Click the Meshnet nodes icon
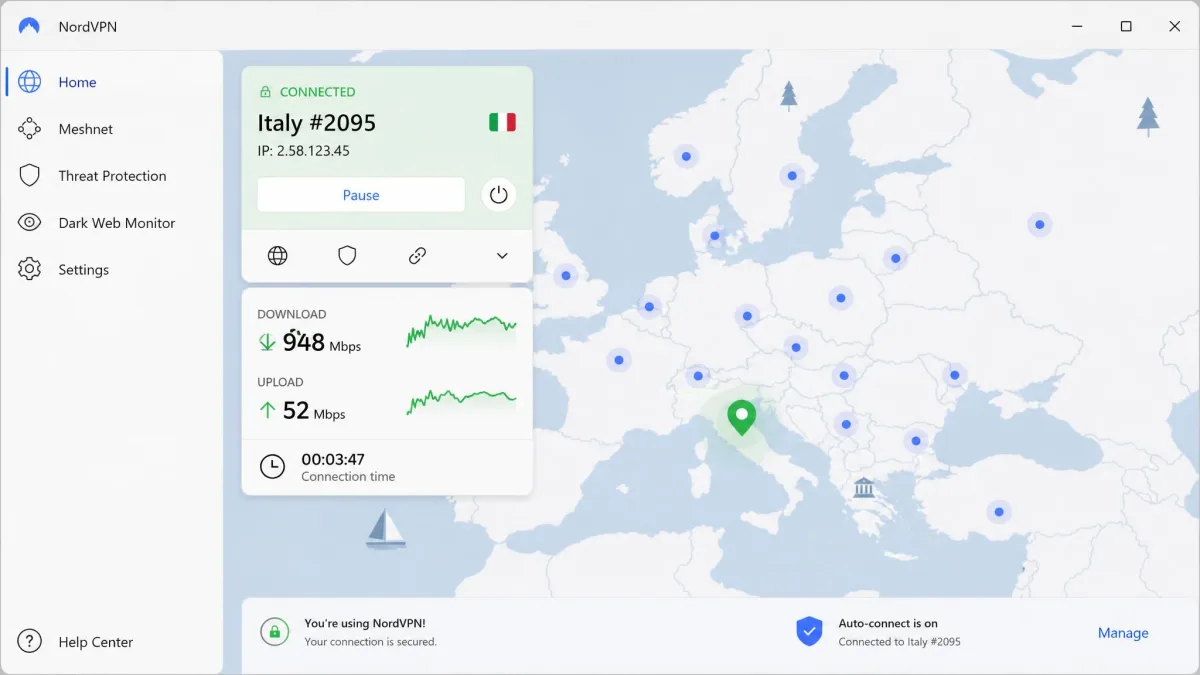 point(30,129)
